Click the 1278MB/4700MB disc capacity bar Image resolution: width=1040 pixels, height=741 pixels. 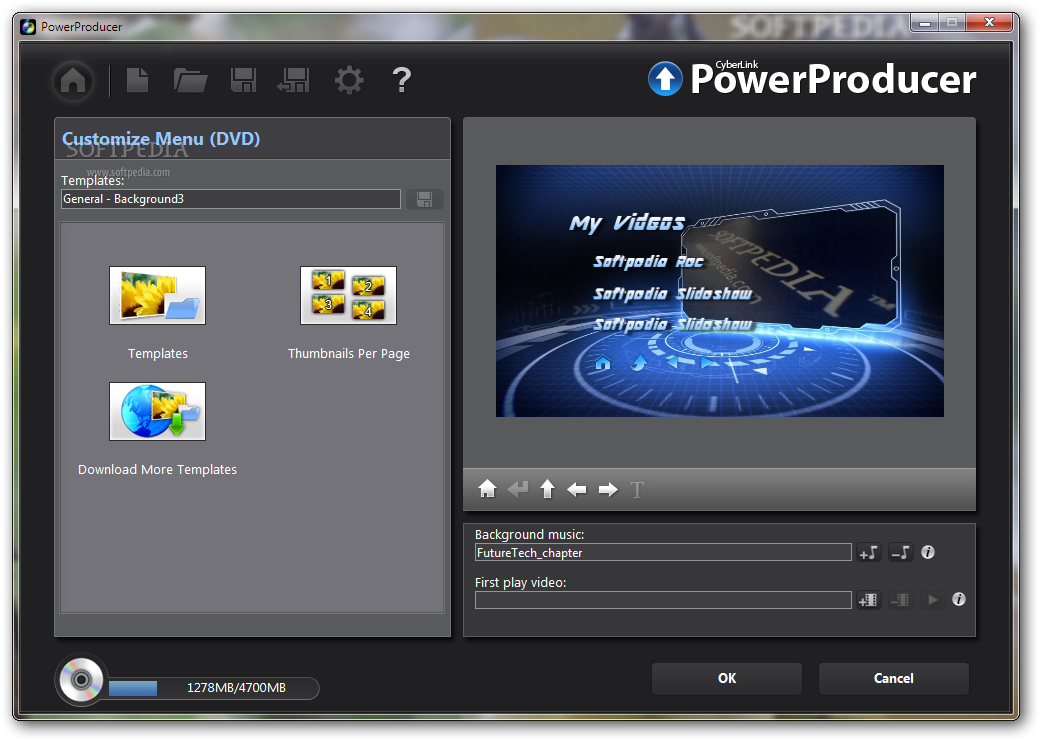(212, 688)
